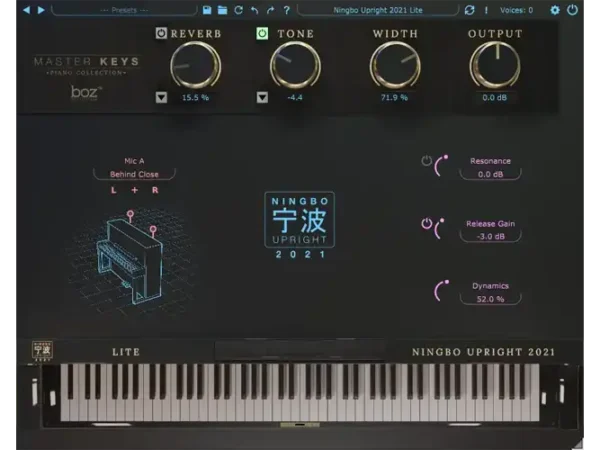Click Width value 71.9 %
Image resolution: width=600 pixels, height=450 pixels.
tap(395, 98)
